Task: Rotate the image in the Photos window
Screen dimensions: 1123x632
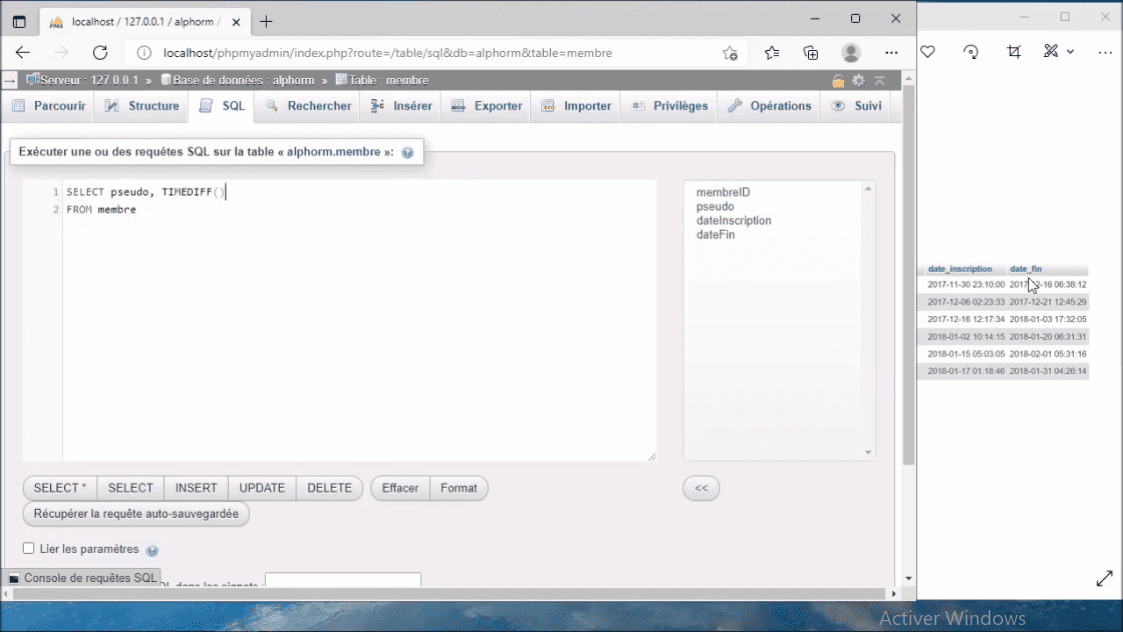Action: [x=970, y=52]
